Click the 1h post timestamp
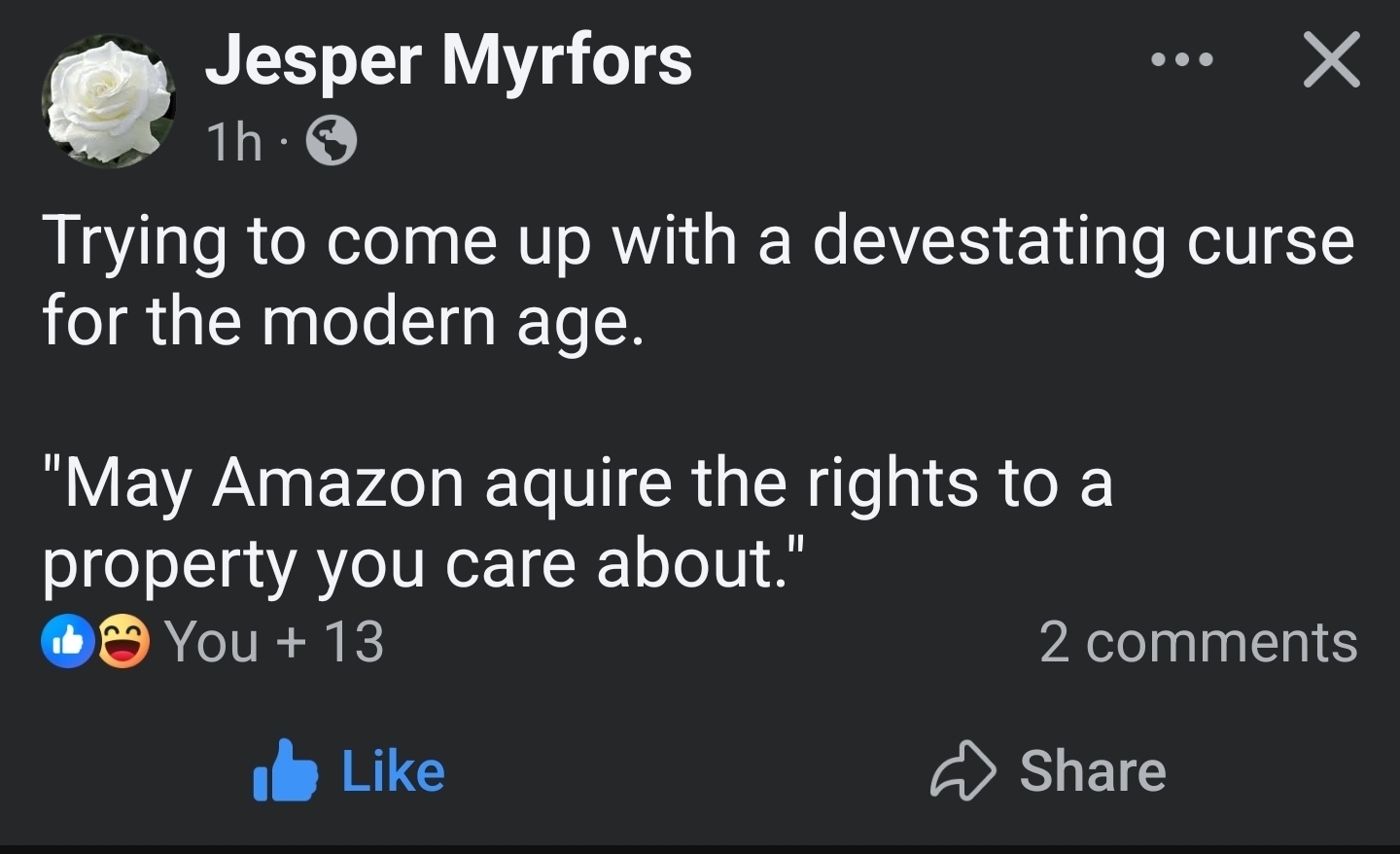 tap(234, 143)
